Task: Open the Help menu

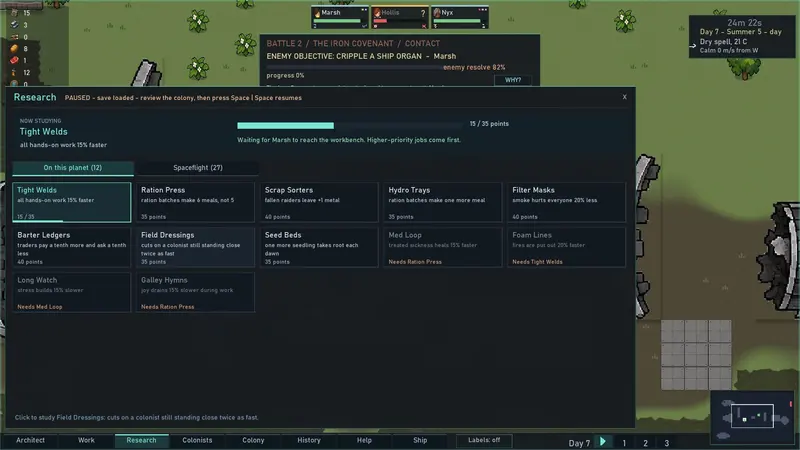Action: click(364, 440)
